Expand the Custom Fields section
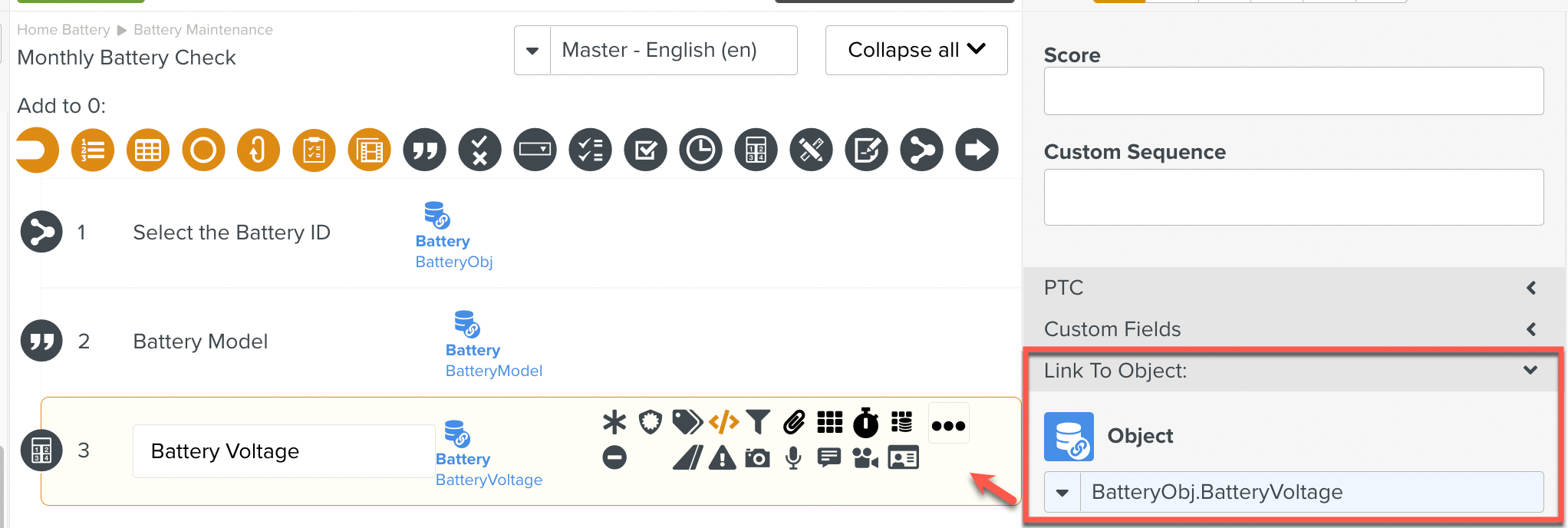 pos(1293,329)
